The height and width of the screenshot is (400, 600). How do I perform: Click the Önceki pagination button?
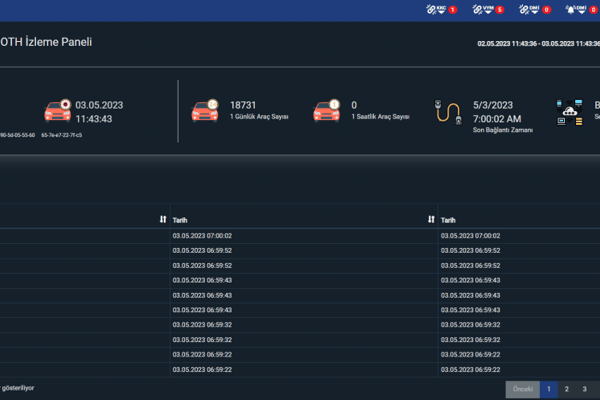point(523,389)
